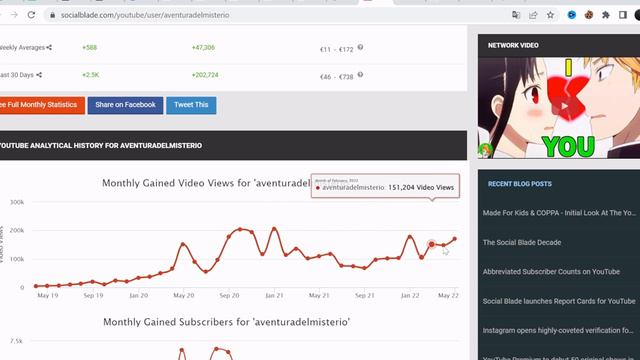
Task: Click help icon next to €11 - €172
Action: click(x=360, y=47)
